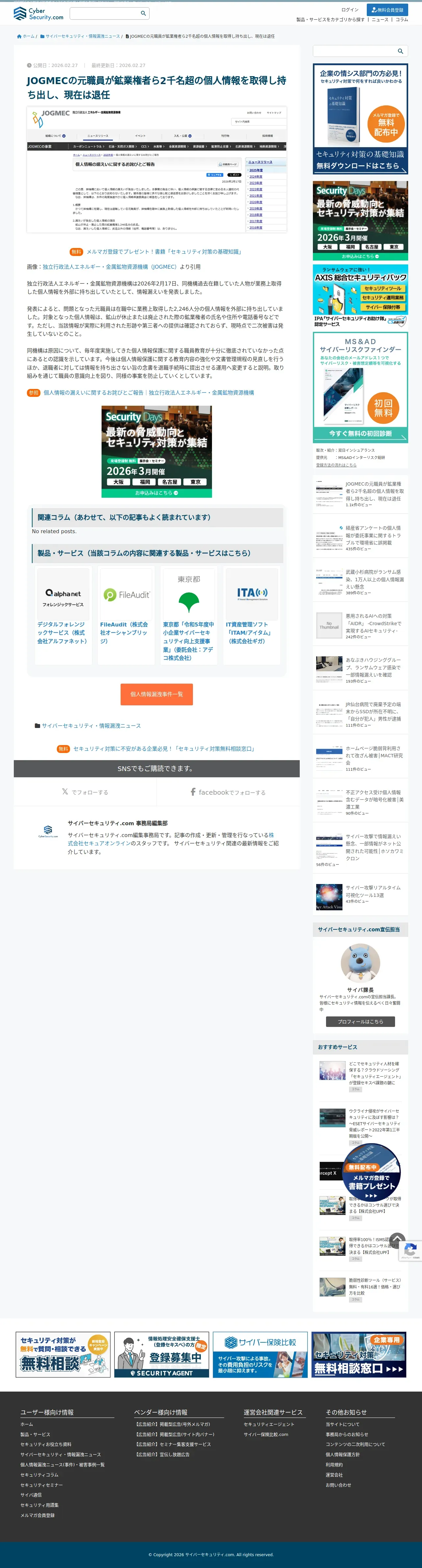Click the reCAPTCHA badge
Viewport: 422px width, 1568px height.
pyautogui.click(x=410, y=1251)
